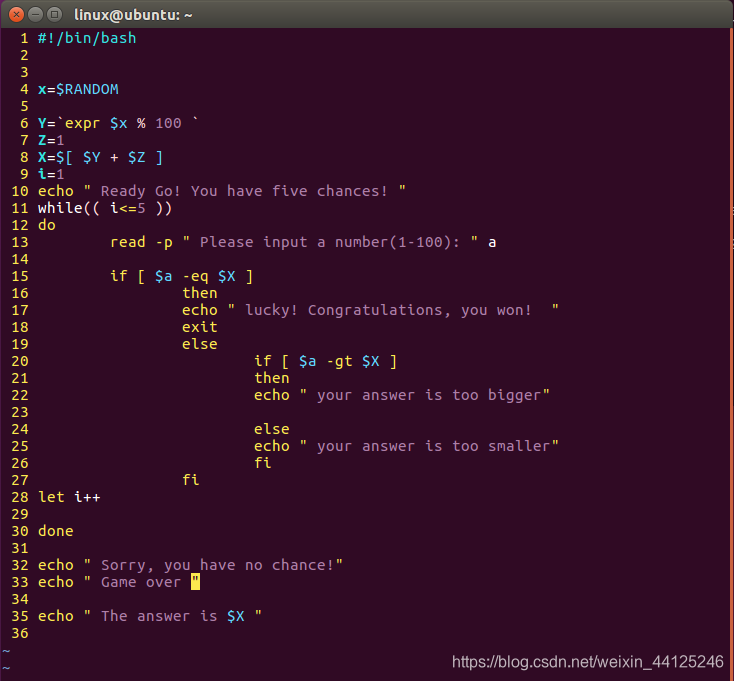Click the 'i=1' line

click(51, 174)
